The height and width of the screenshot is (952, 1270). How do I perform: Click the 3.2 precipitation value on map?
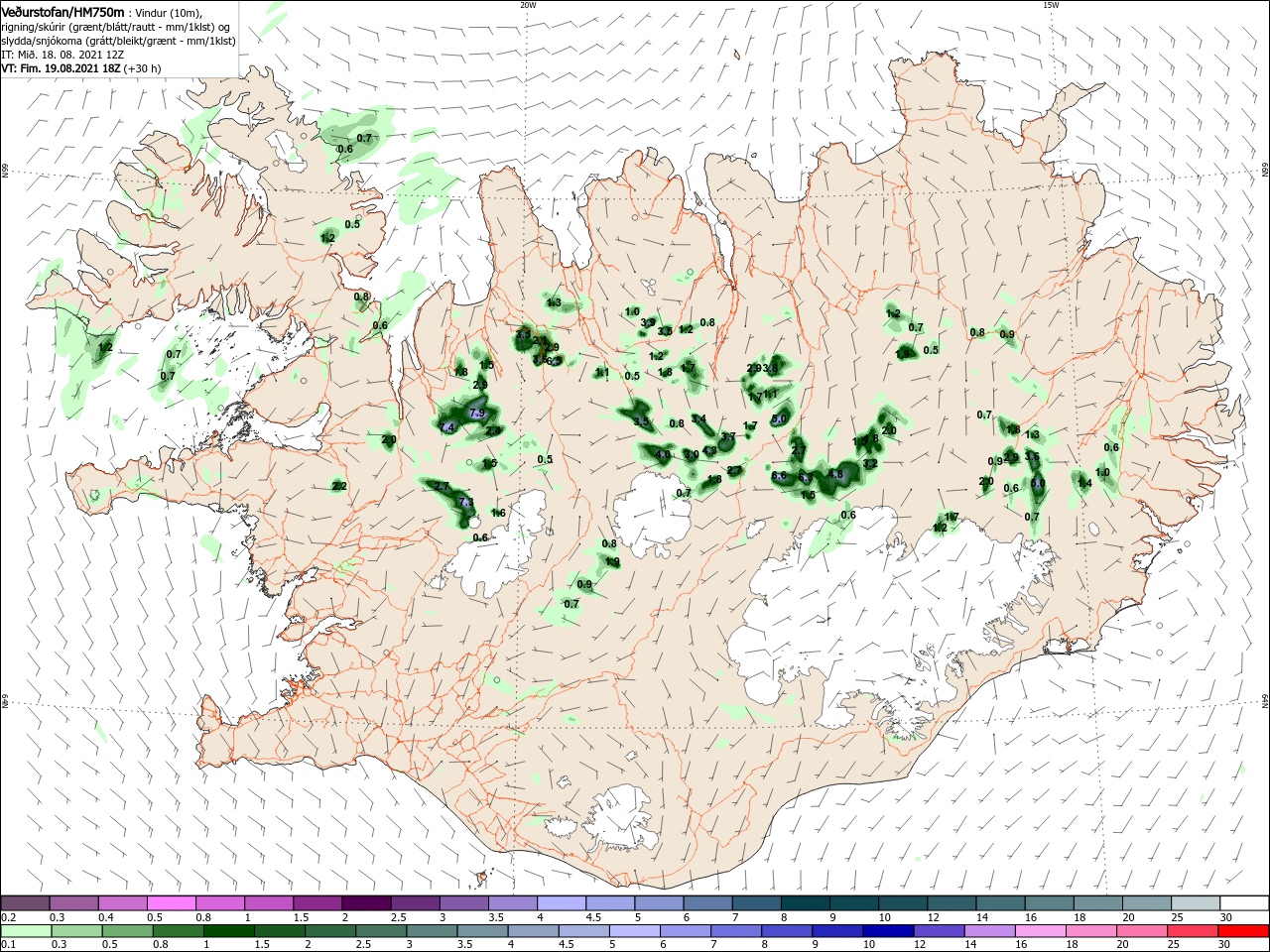pos(870,463)
